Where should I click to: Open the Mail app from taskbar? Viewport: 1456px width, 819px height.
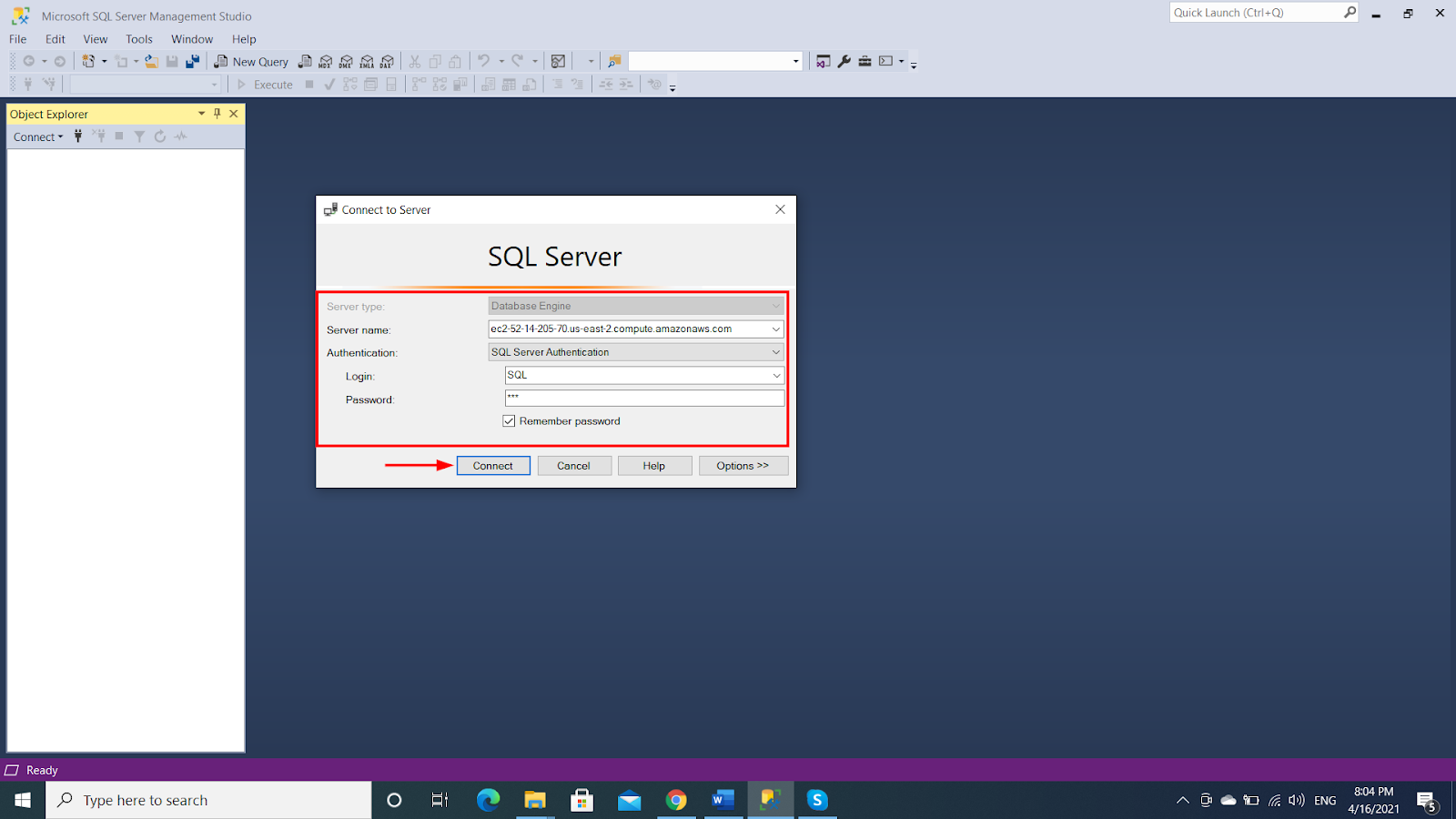(629, 800)
